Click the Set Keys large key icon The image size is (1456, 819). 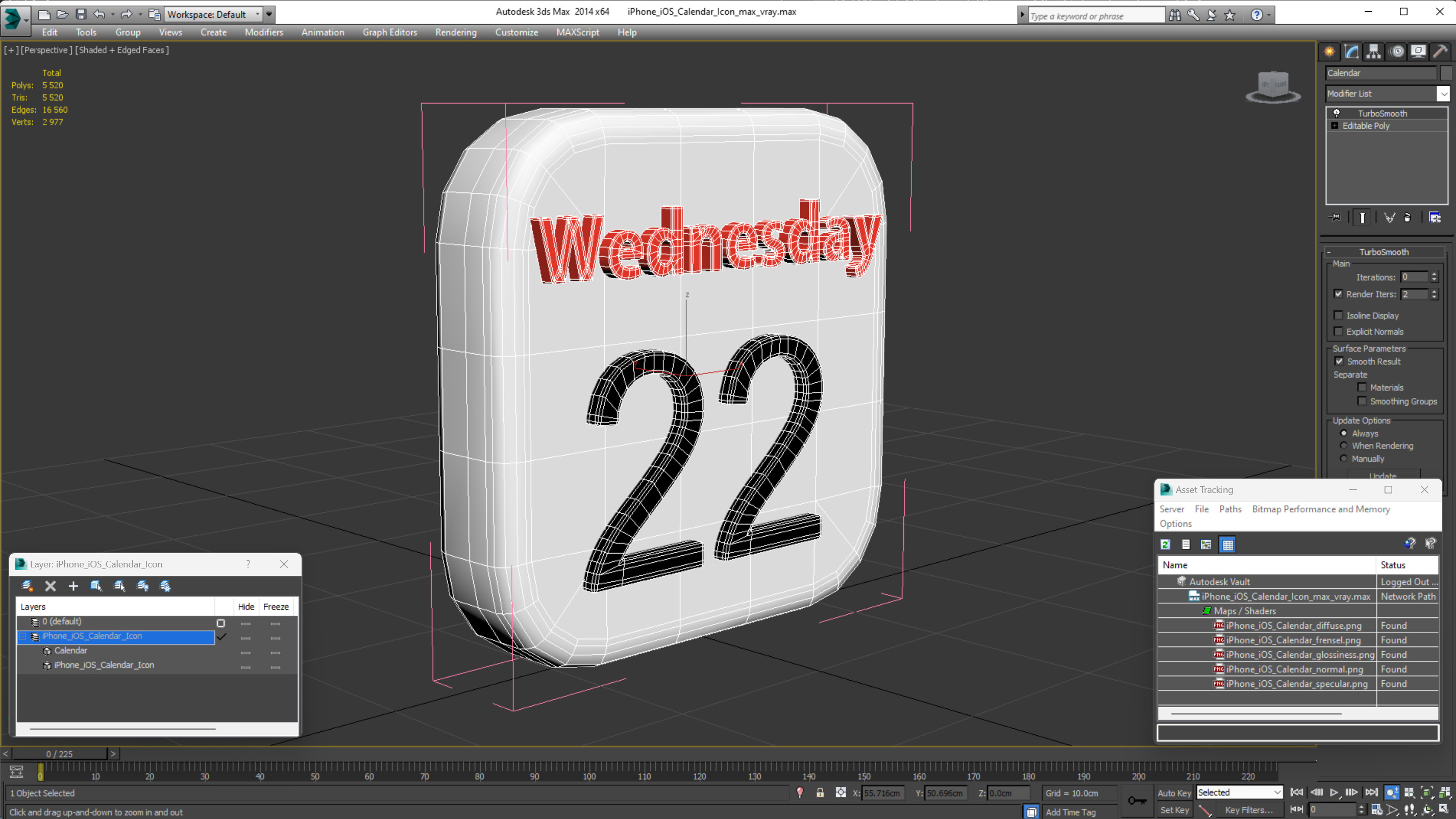tap(1137, 800)
